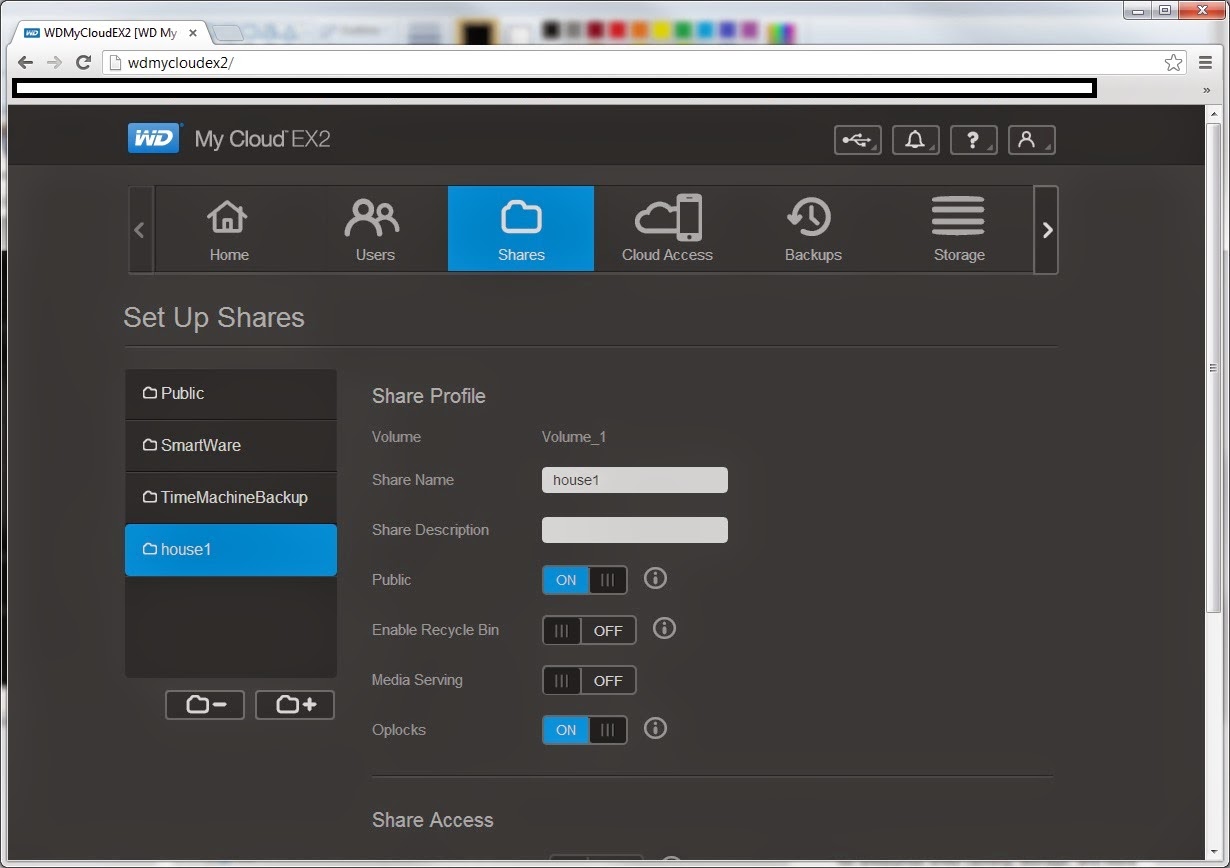Click the add share folder-plus button
The image size is (1230, 868).
(295, 705)
